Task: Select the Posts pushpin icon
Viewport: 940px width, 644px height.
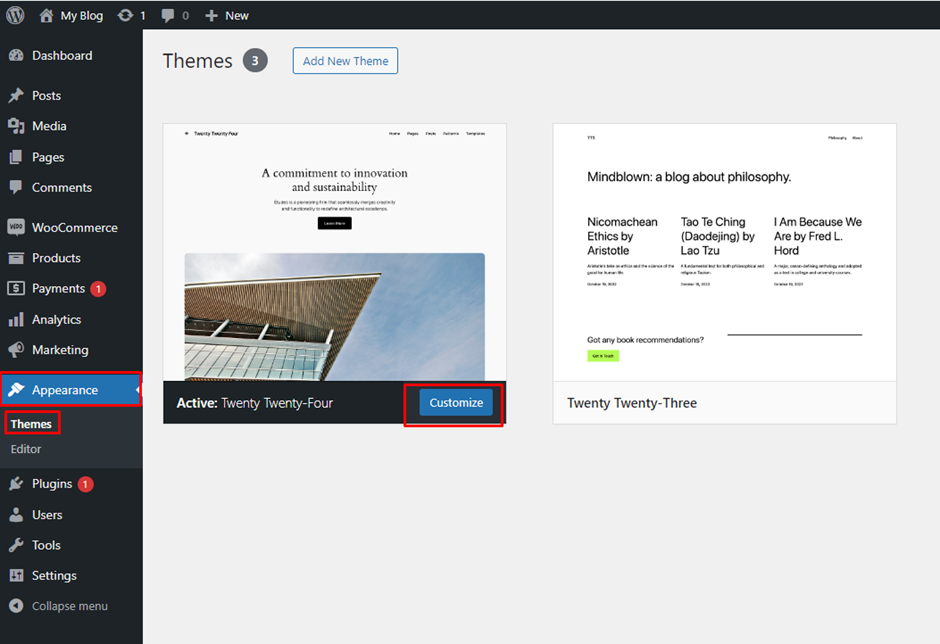Action: point(24,95)
